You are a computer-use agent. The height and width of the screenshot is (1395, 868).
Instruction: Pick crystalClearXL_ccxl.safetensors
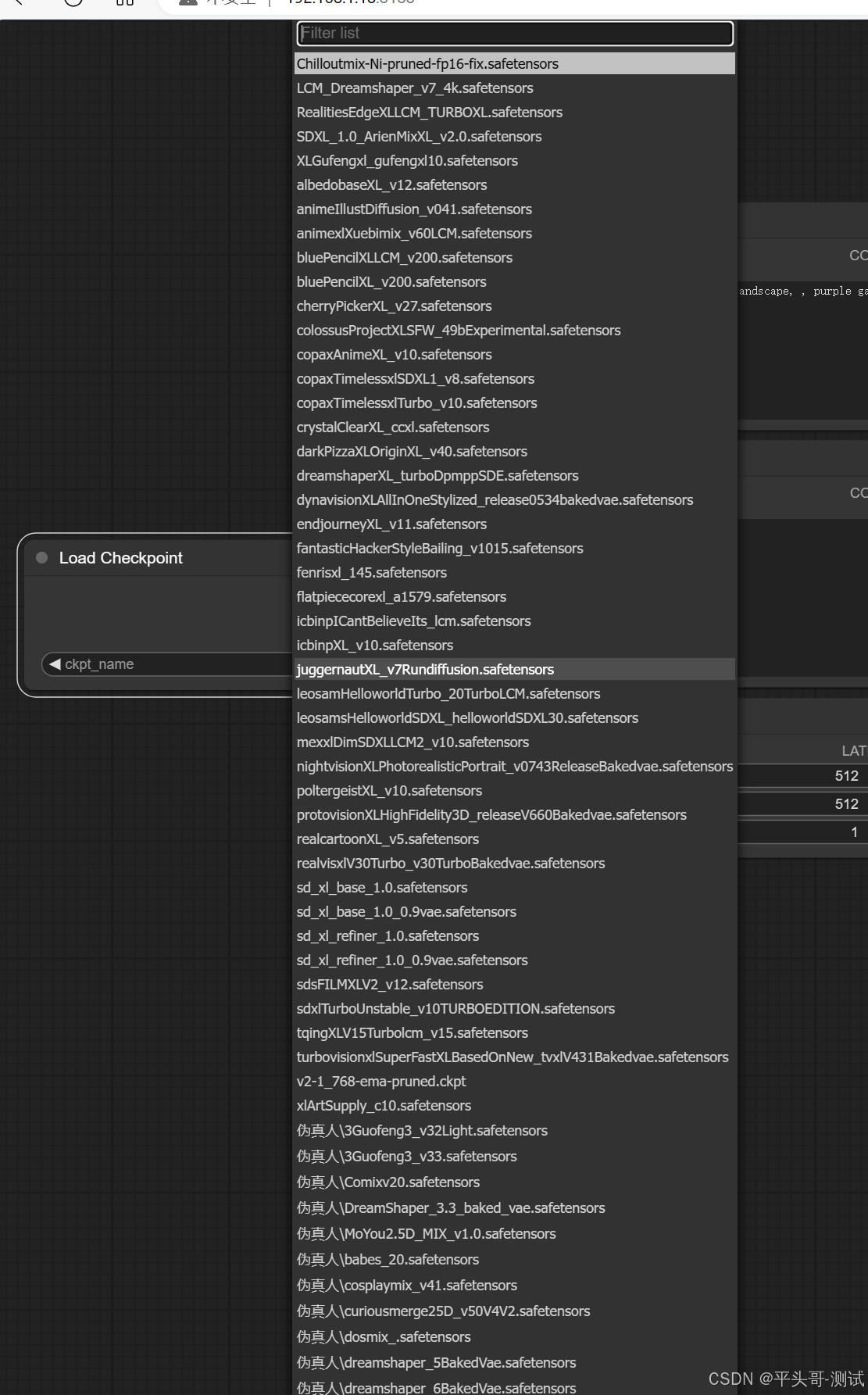pos(515,427)
